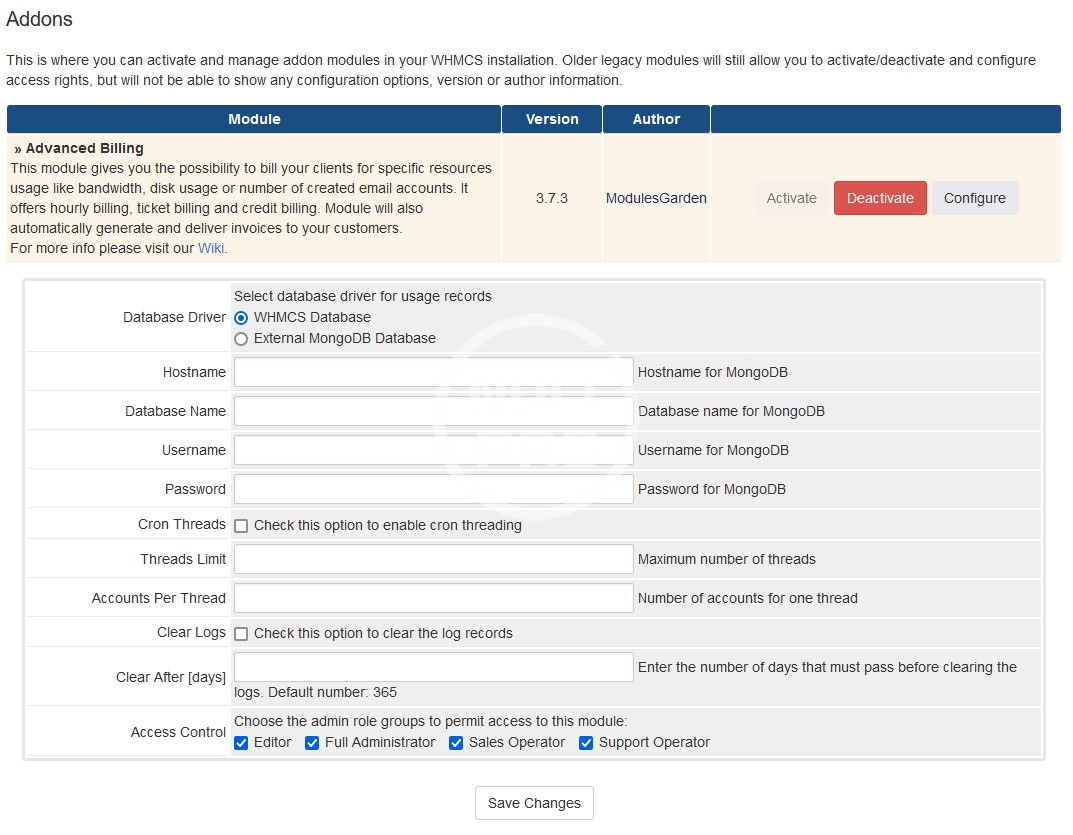Uncheck Full Administrator access checkbox
The image size is (1073, 835).
[312, 743]
